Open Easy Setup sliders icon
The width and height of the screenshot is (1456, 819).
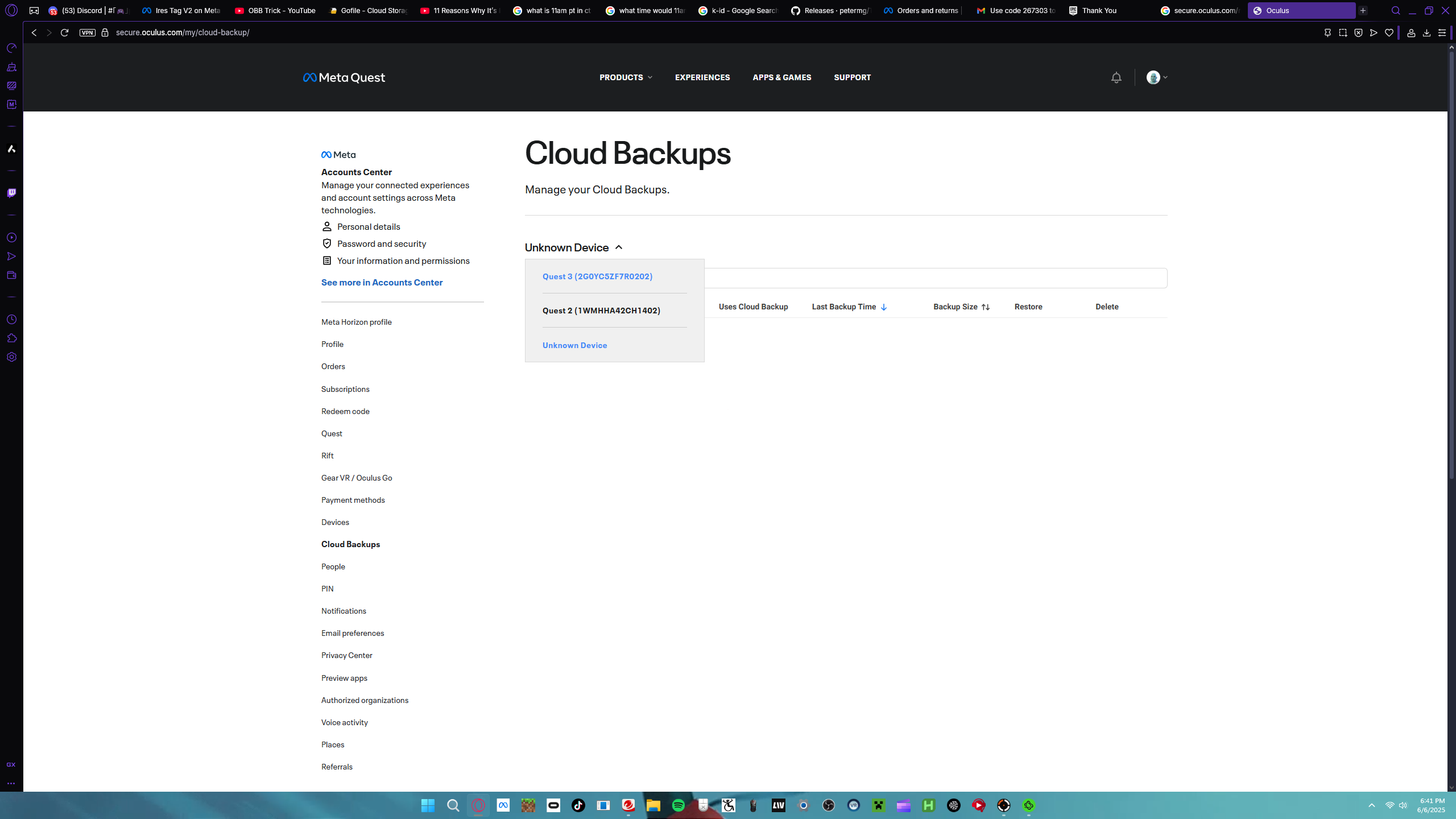1442,33
